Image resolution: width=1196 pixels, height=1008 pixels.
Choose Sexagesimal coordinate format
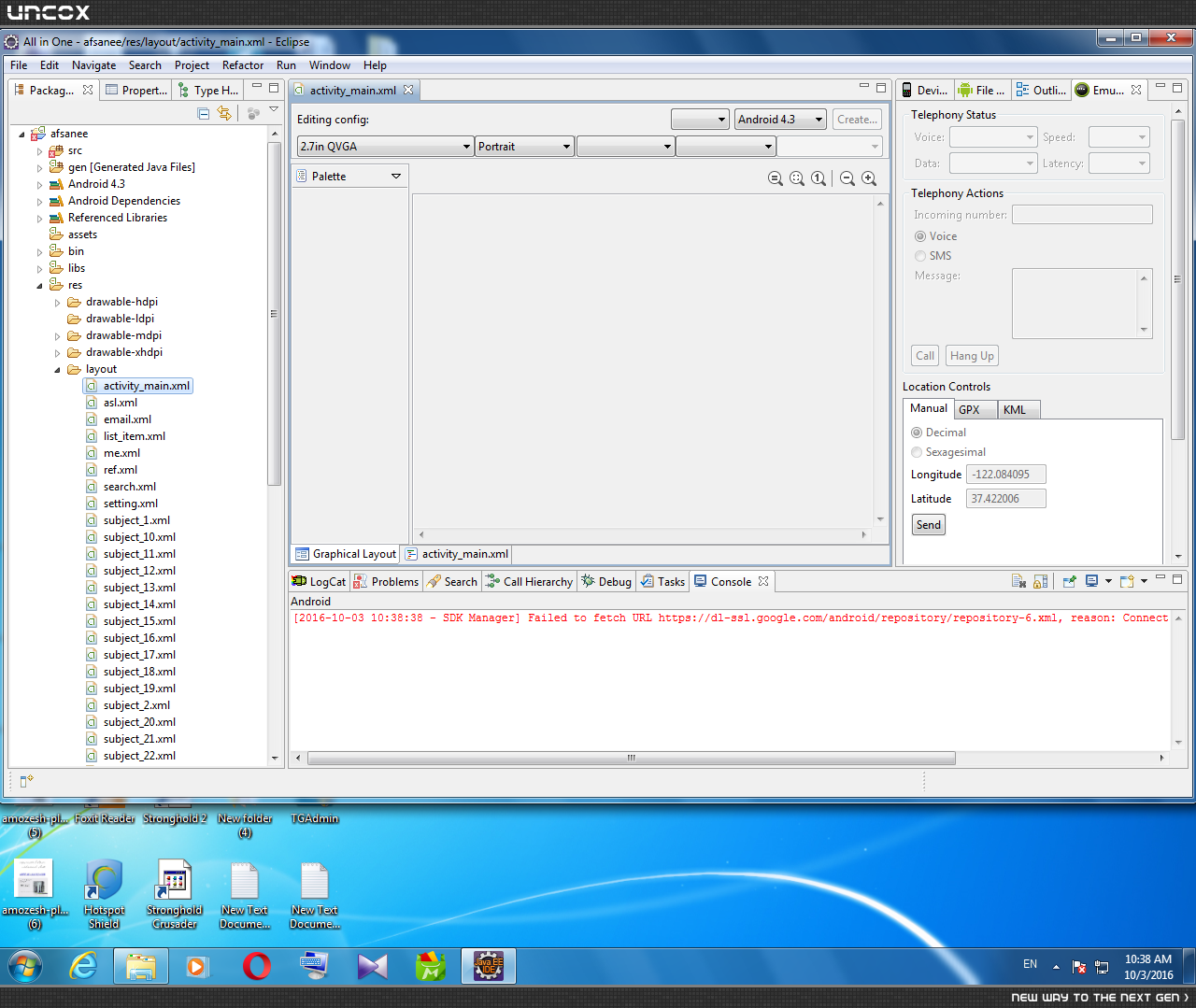click(x=917, y=452)
